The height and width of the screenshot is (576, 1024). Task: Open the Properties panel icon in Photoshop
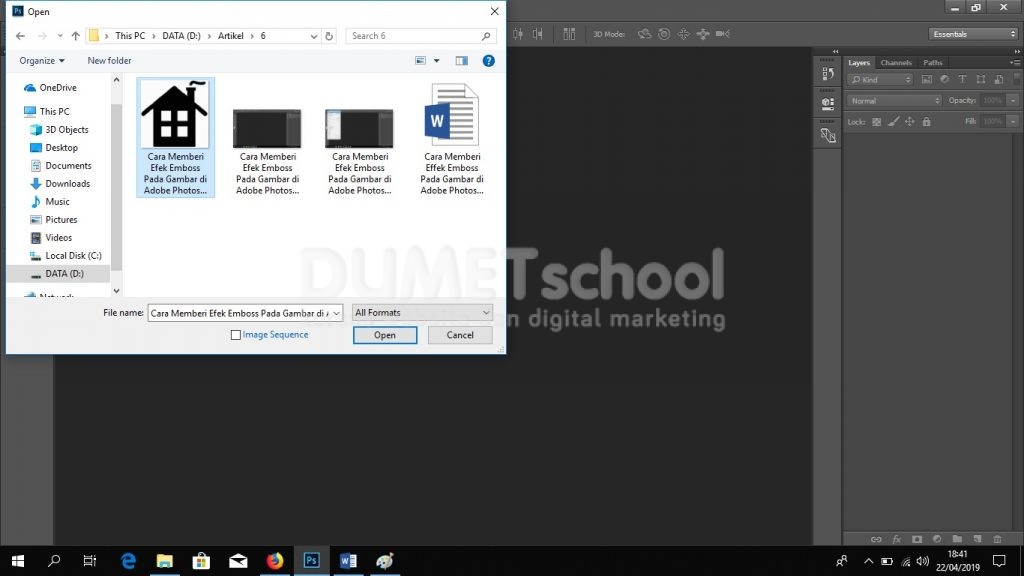(827, 103)
